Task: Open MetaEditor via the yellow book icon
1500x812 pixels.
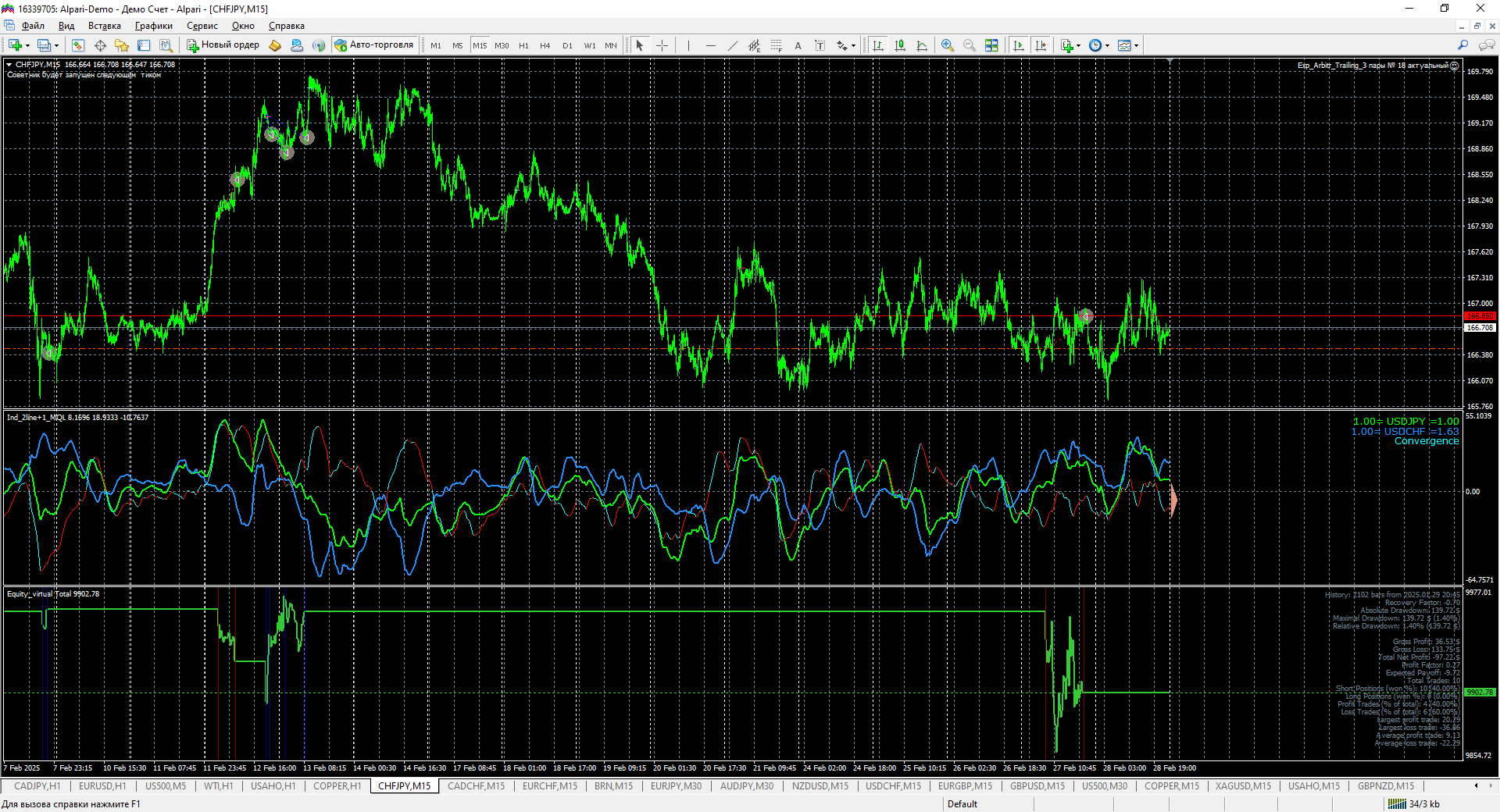Action: (x=275, y=45)
